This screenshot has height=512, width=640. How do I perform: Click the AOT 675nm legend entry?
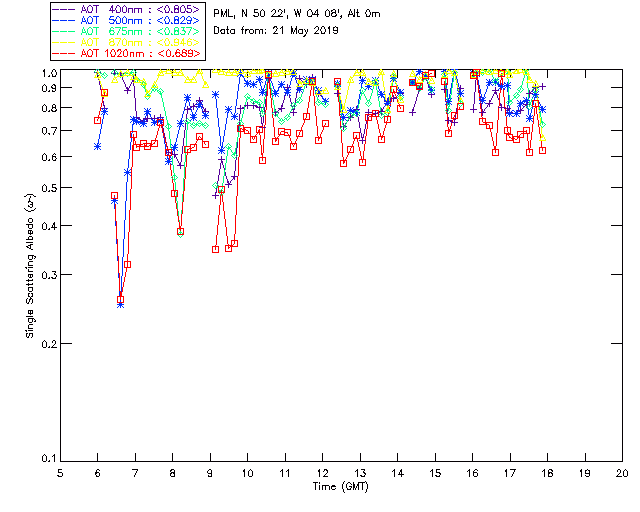(126, 31)
